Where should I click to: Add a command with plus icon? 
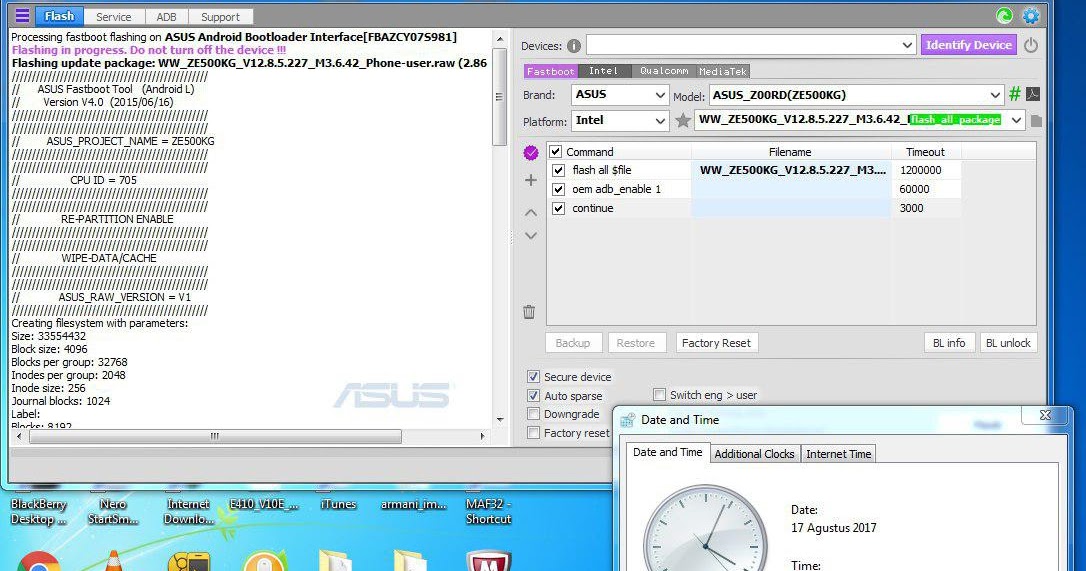531,180
